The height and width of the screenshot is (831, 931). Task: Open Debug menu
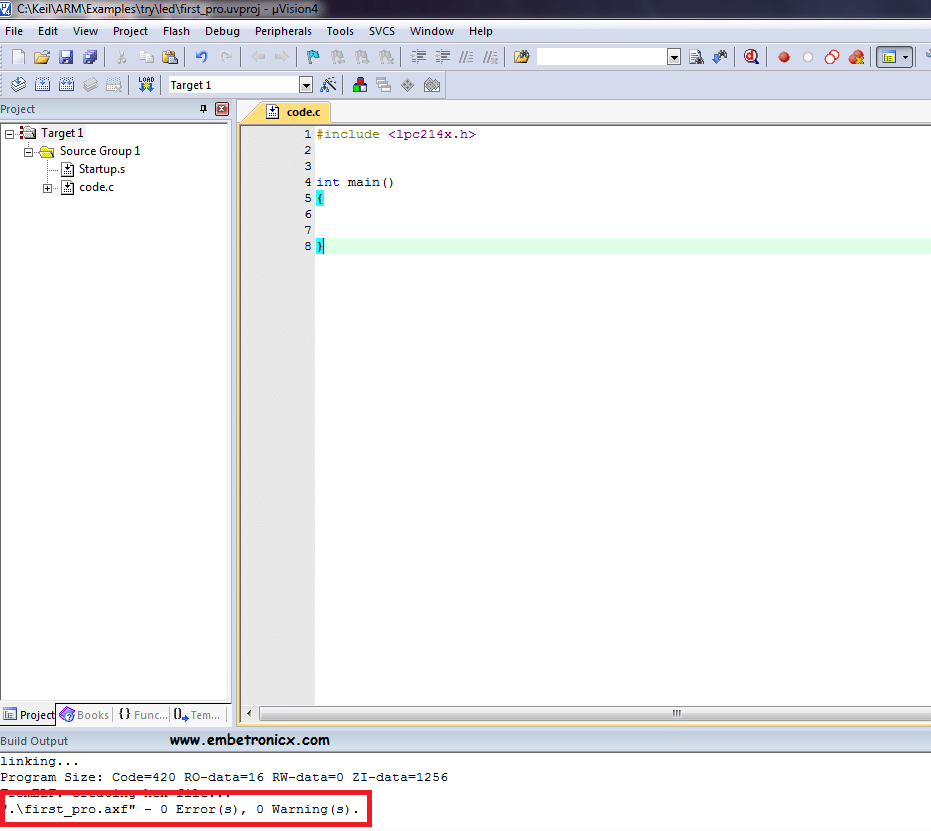[x=222, y=31]
